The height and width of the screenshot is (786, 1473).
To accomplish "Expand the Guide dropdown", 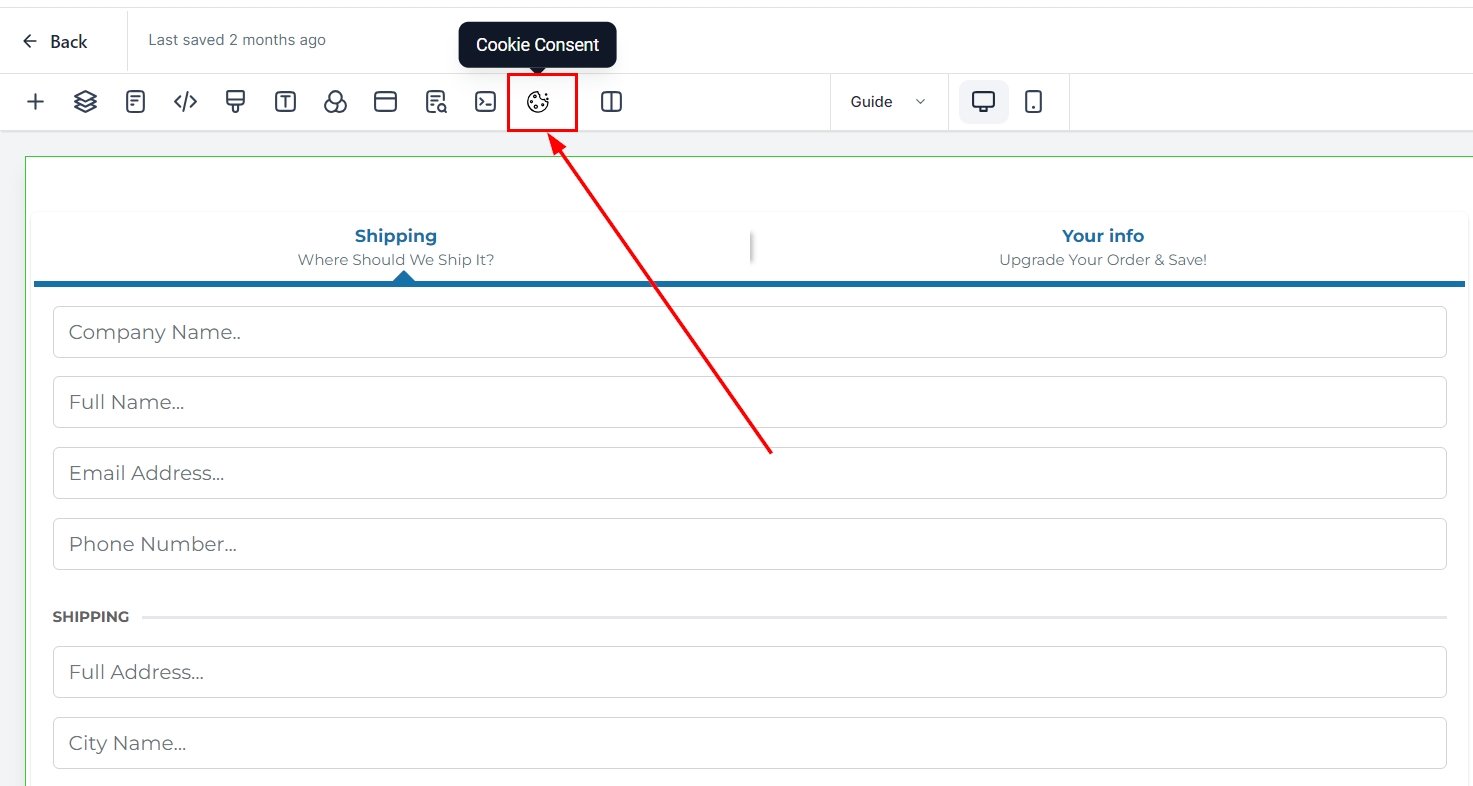I will point(888,102).
